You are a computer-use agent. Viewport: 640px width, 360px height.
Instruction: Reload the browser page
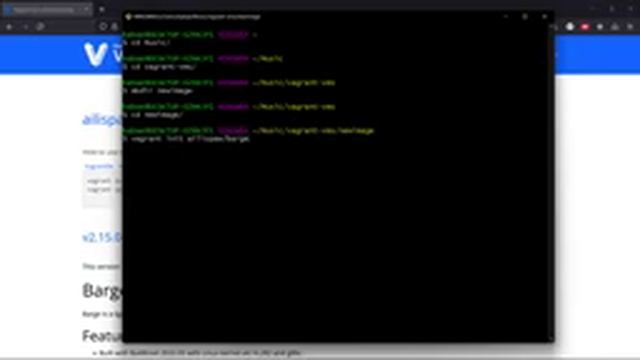click(40, 27)
